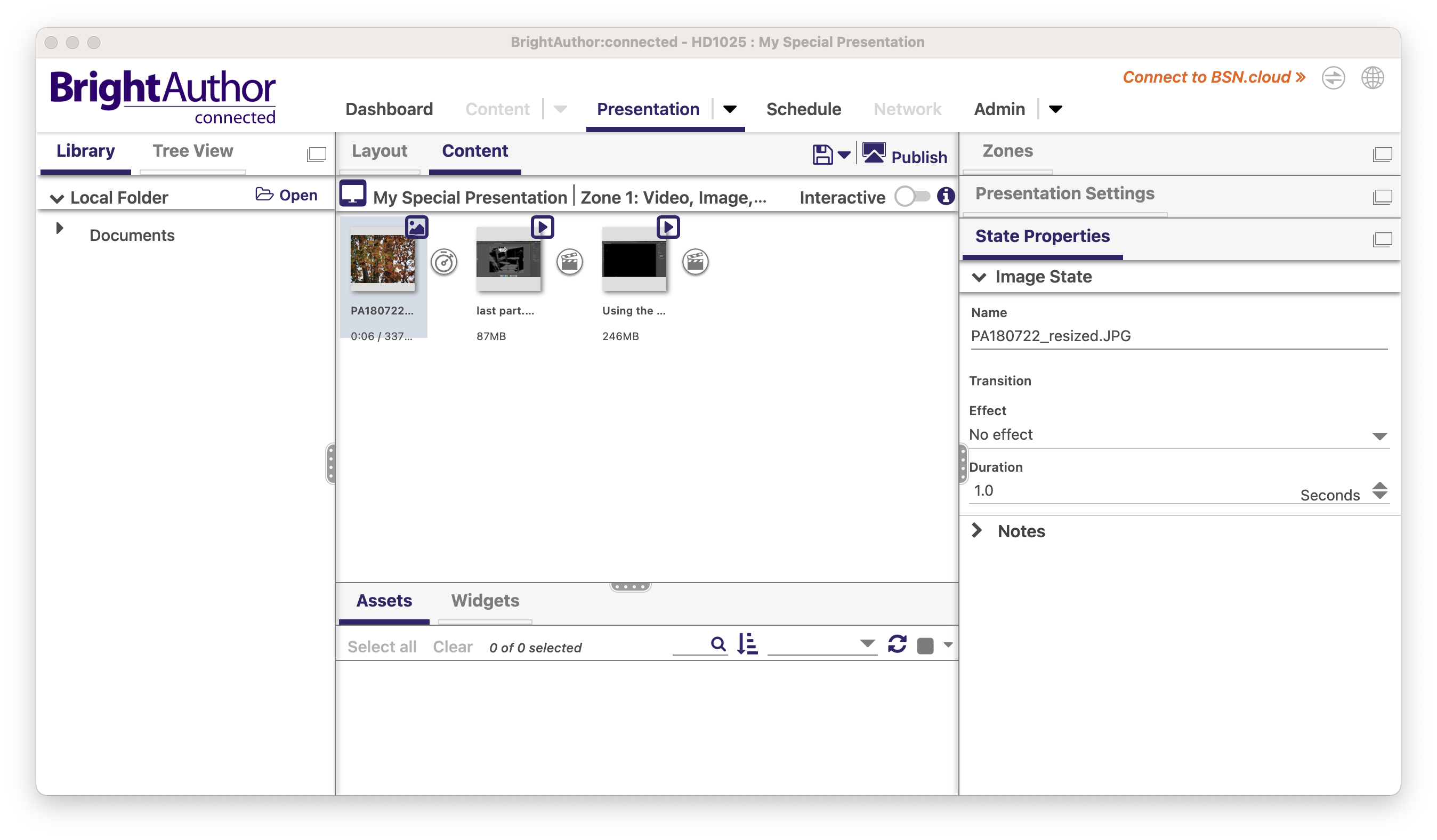
Task: Click media end event icon after Using the
Action: (x=695, y=262)
